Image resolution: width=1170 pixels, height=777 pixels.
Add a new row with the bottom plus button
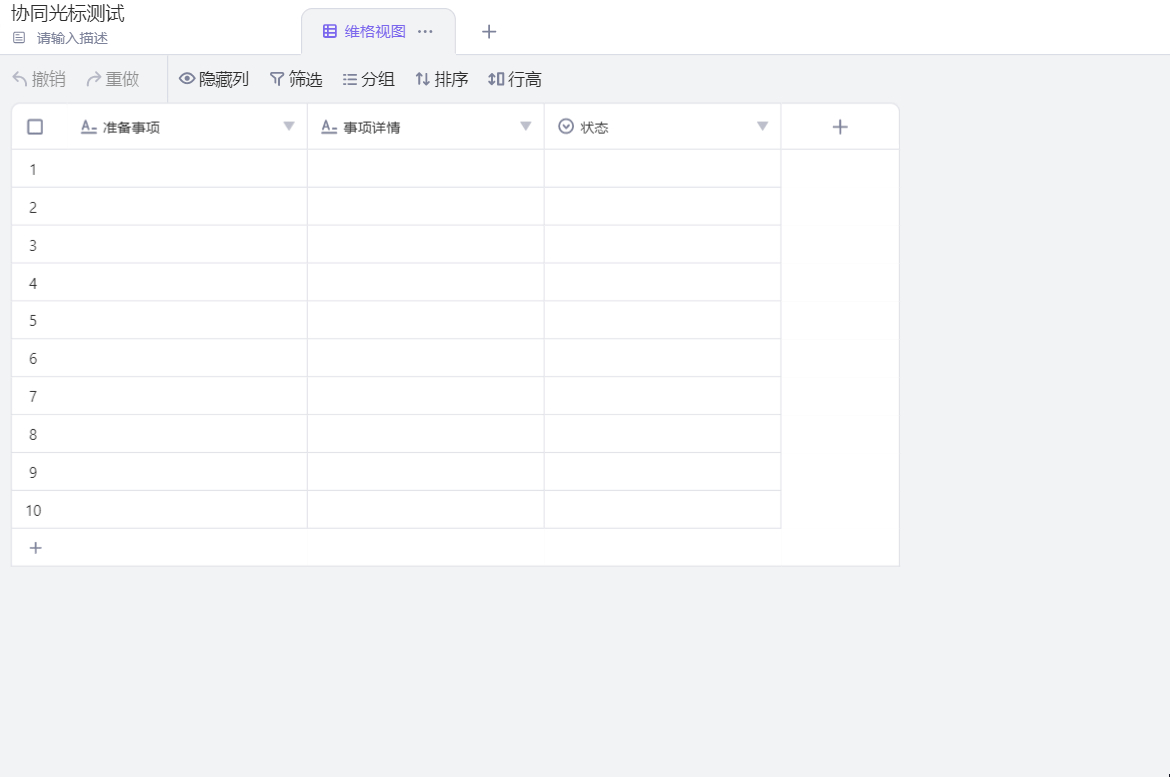point(35,547)
